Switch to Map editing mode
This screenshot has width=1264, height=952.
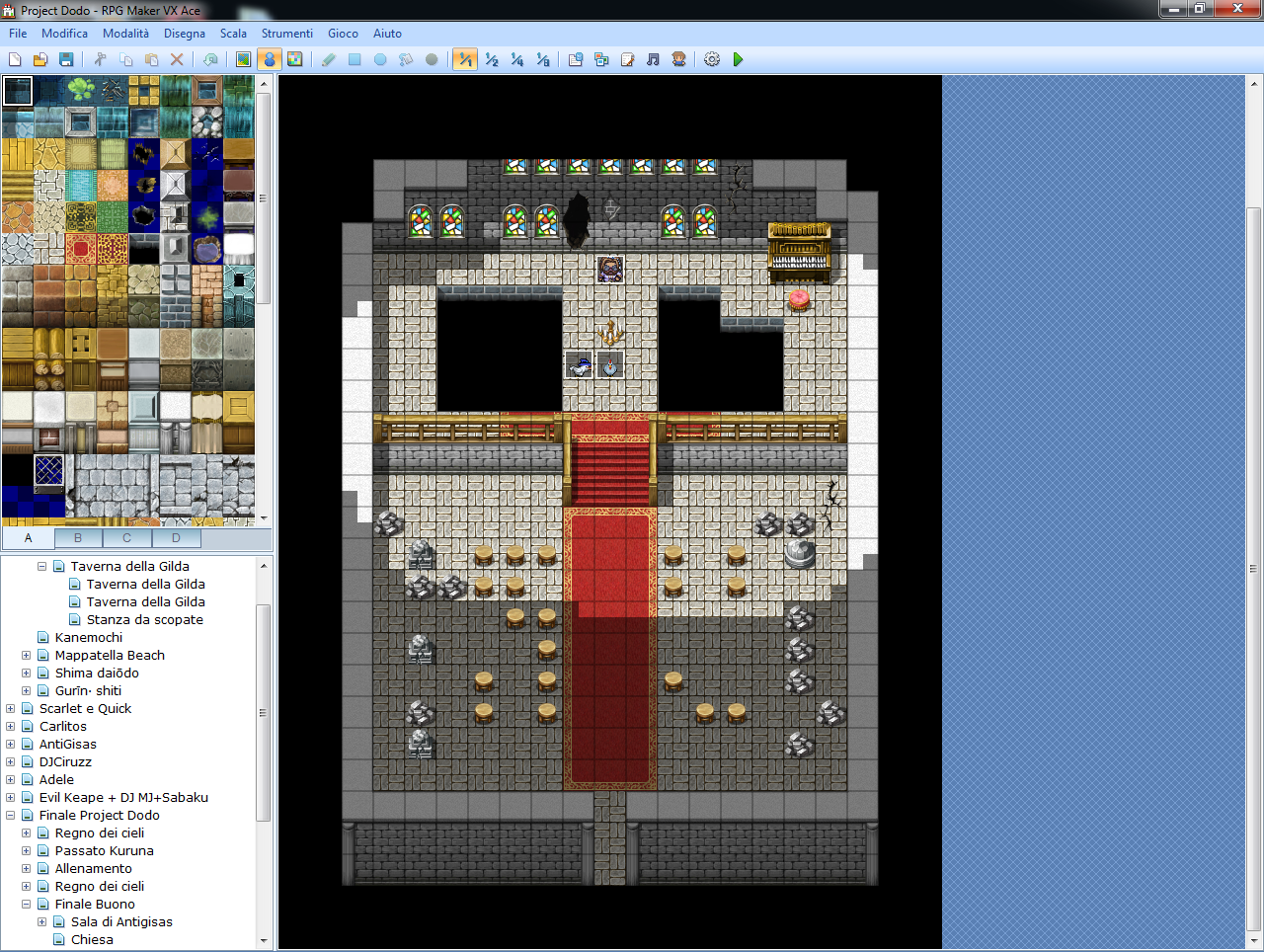243,59
